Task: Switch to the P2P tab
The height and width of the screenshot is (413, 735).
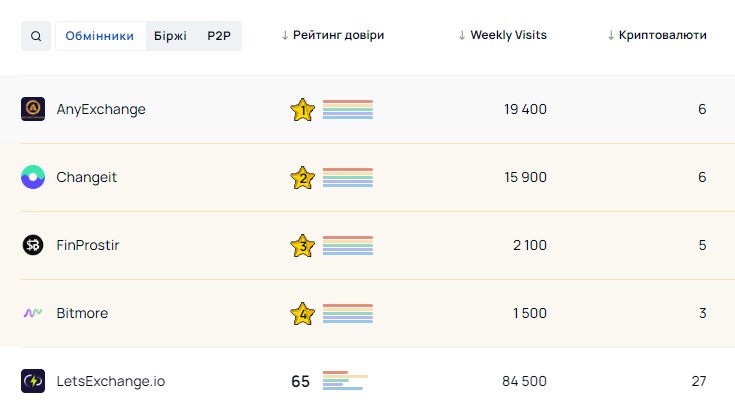Action: [x=218, y=36]
